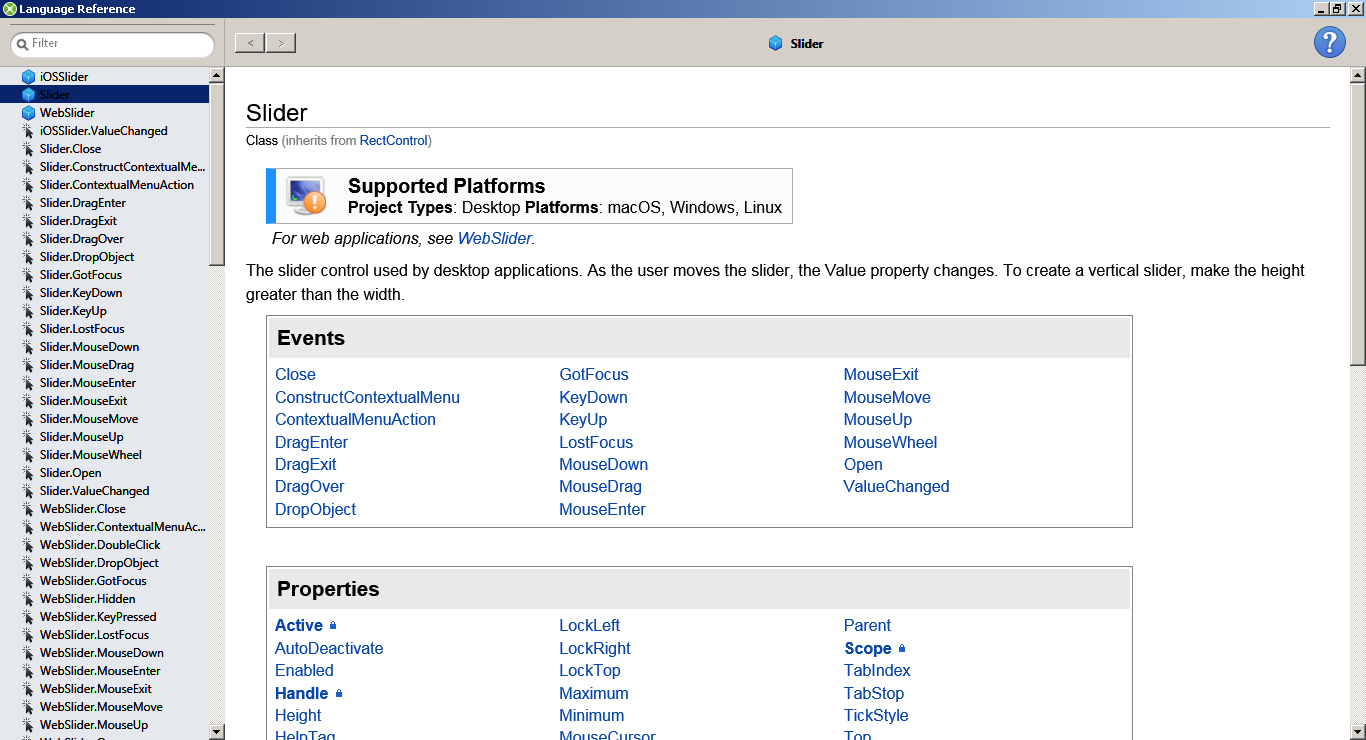The image size is (1366, 740).
Task: Click the blue help question mark icon
Action: coord(1329,43)
